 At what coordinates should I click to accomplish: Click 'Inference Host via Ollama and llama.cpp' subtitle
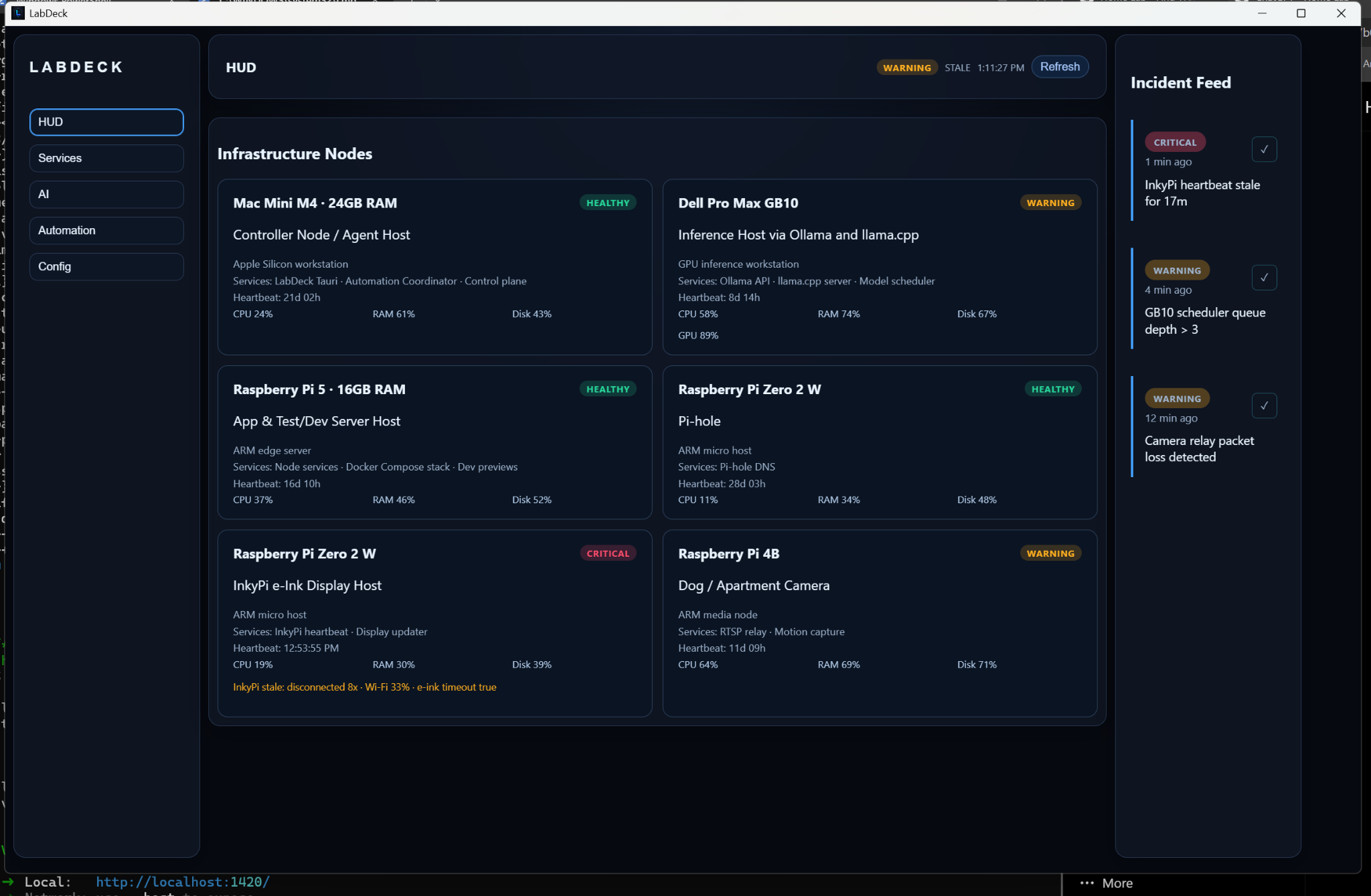[799, 235]
